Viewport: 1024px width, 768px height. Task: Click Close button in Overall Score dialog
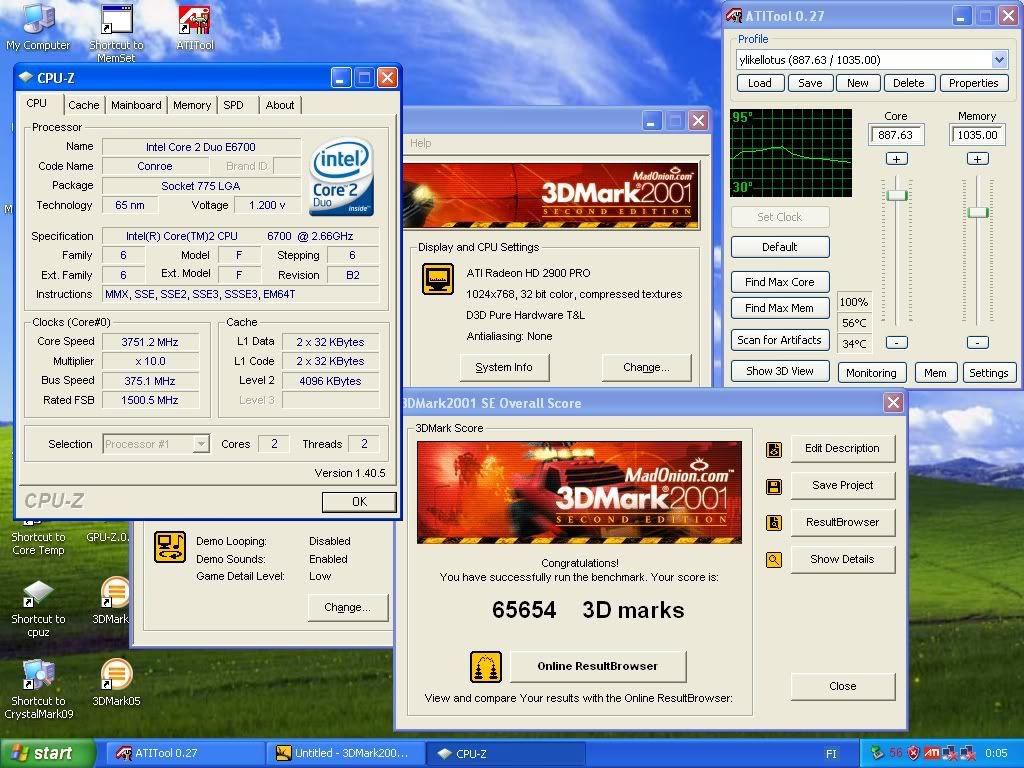coord(842,686)
